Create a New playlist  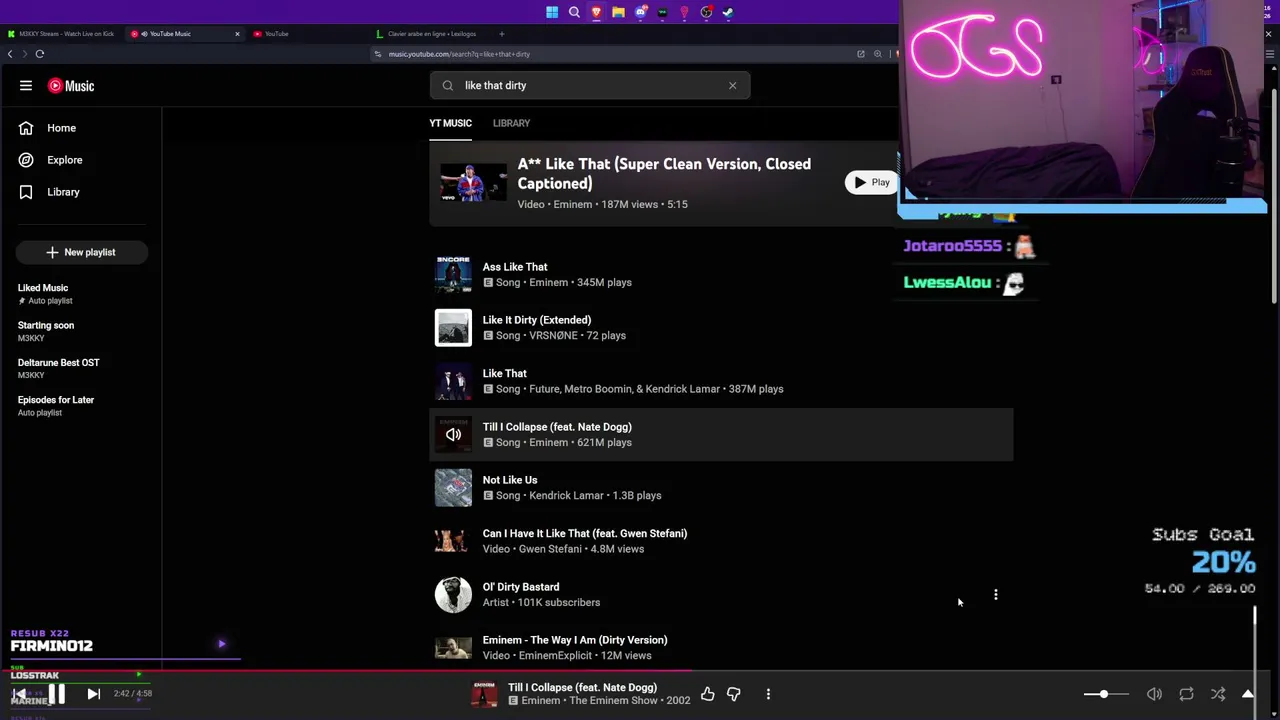tap(81, 252)
